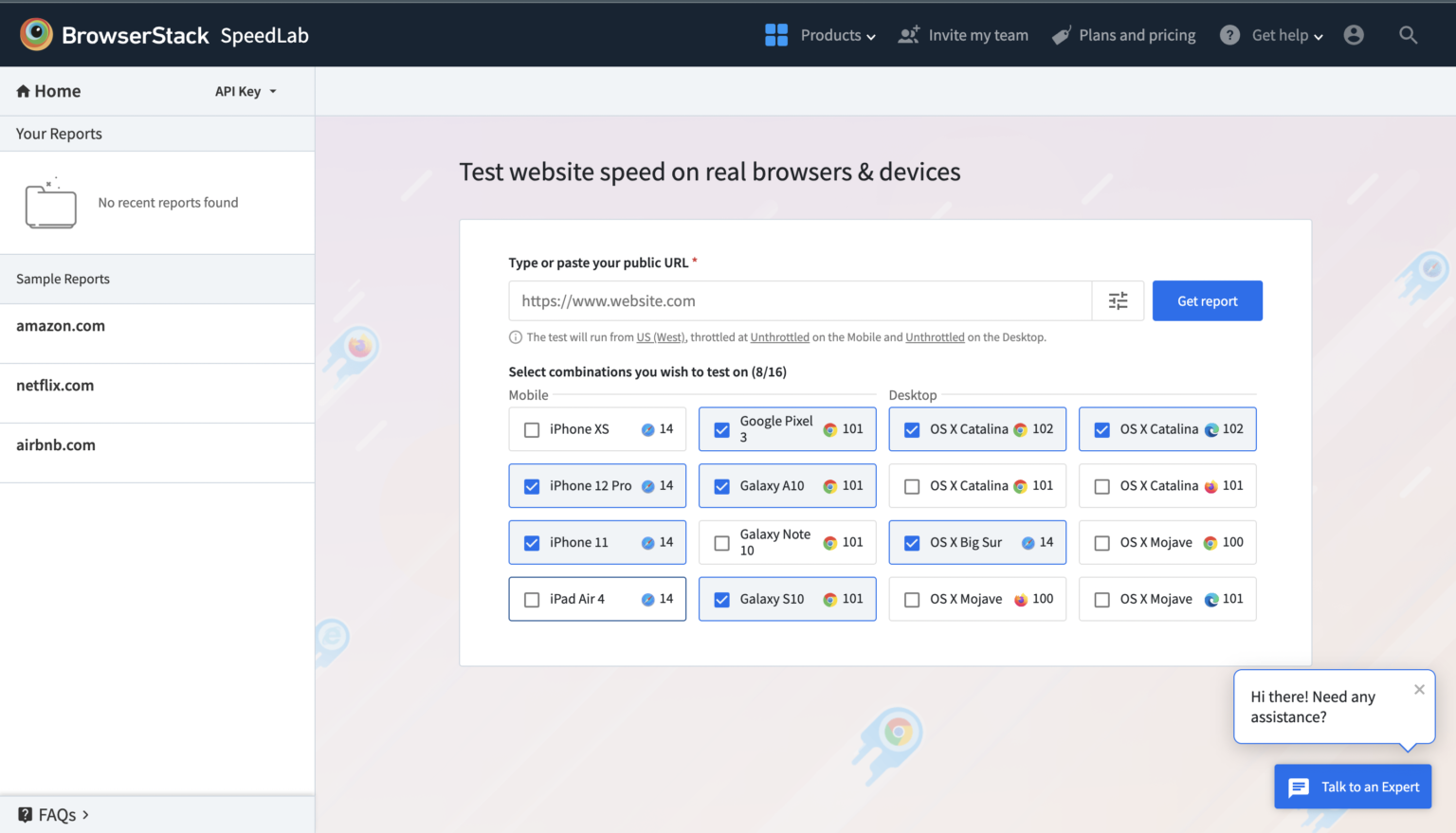Open the Plans and pricing page
The height and width of the screenshot is (833, 1456).
(x=1137, y=34)
